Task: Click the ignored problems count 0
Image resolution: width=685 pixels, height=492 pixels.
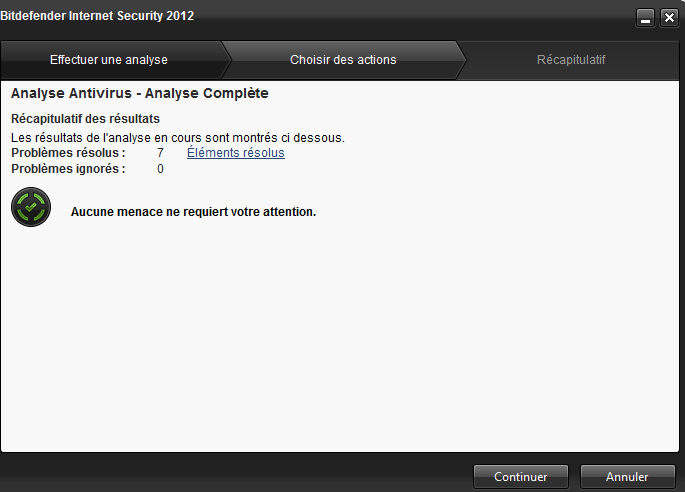Action: (160, 169)
